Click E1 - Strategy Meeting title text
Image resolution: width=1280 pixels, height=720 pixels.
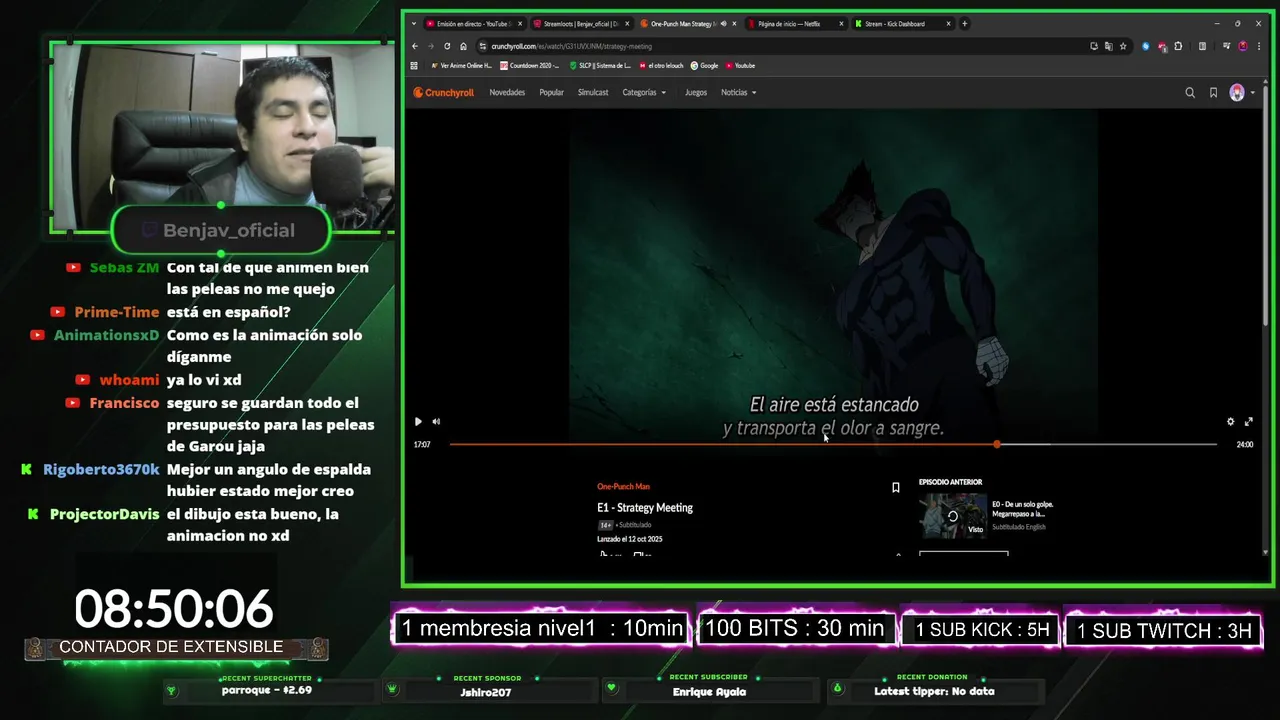coord(645,508)
